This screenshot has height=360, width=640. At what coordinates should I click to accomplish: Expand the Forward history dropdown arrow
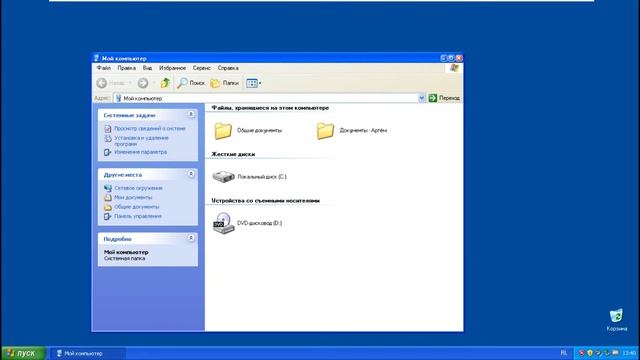pos(153,83)
